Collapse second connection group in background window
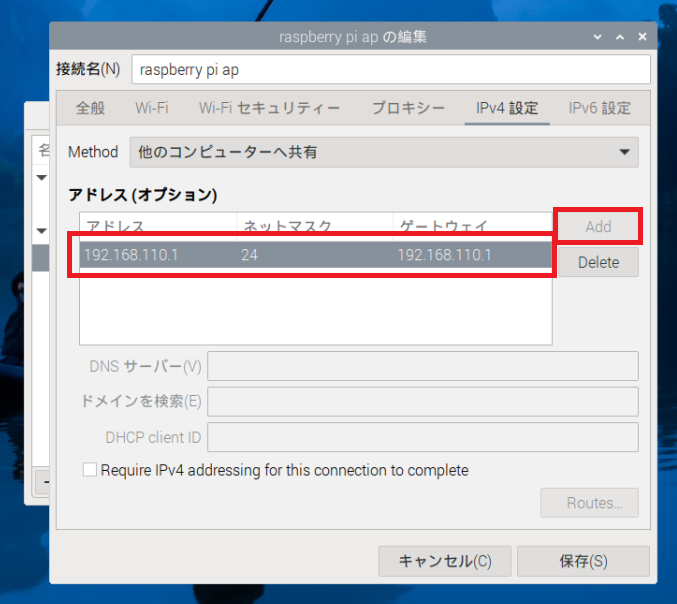 click(x=42, y=230)
